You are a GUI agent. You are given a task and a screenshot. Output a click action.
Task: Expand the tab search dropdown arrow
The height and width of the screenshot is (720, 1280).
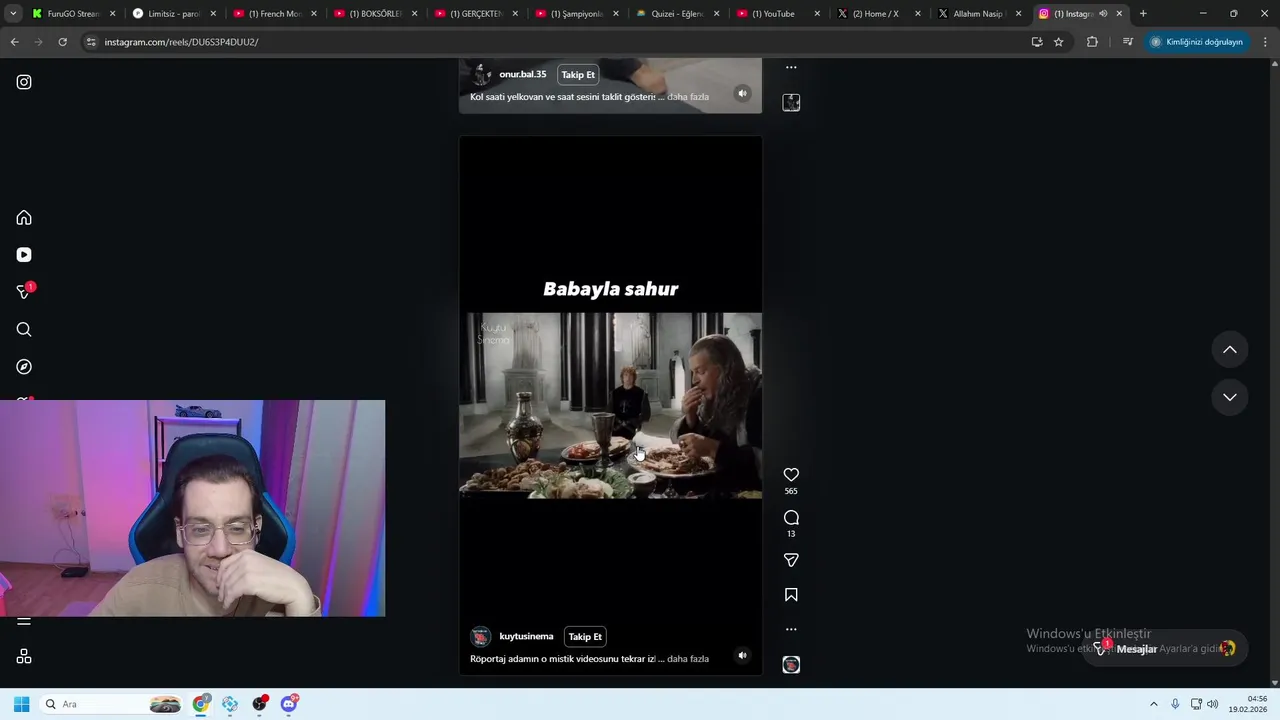pos(12,14)
